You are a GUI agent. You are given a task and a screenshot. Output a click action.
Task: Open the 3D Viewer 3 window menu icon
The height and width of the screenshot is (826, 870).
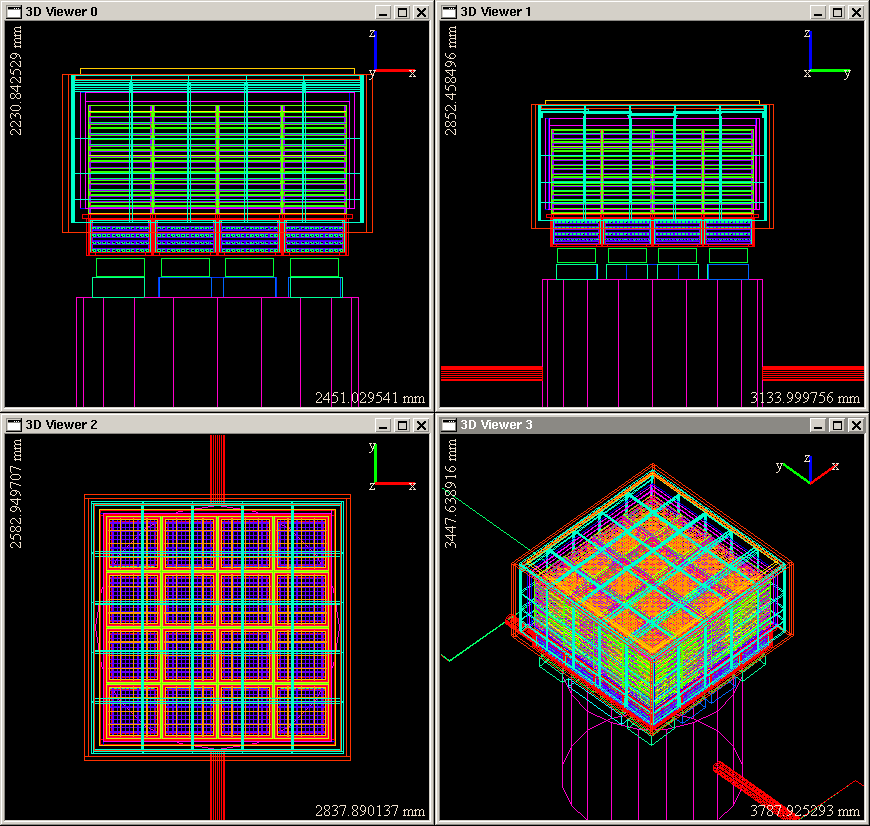coord(449,425)
